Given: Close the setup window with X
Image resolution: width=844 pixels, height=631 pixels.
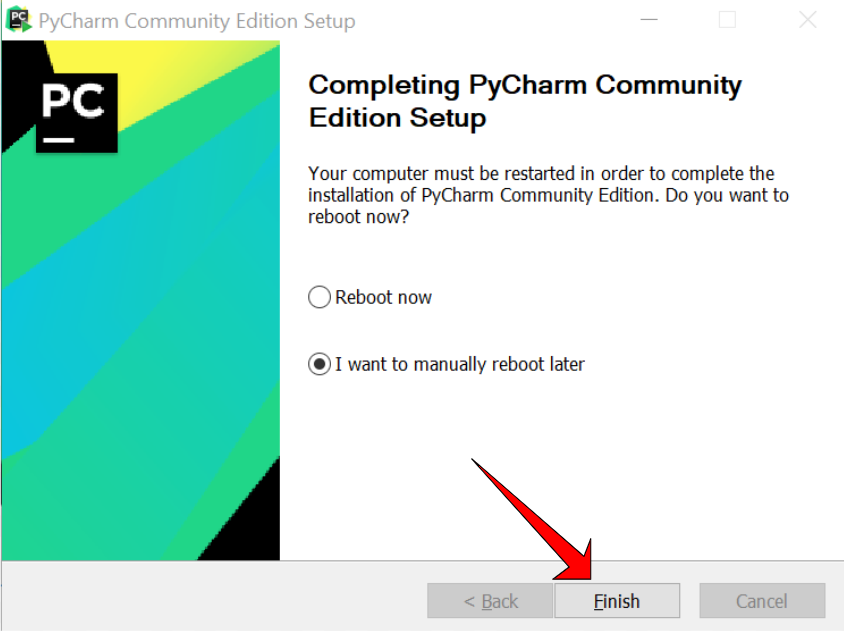Looking at the screenshot, I should coord(807,19).
